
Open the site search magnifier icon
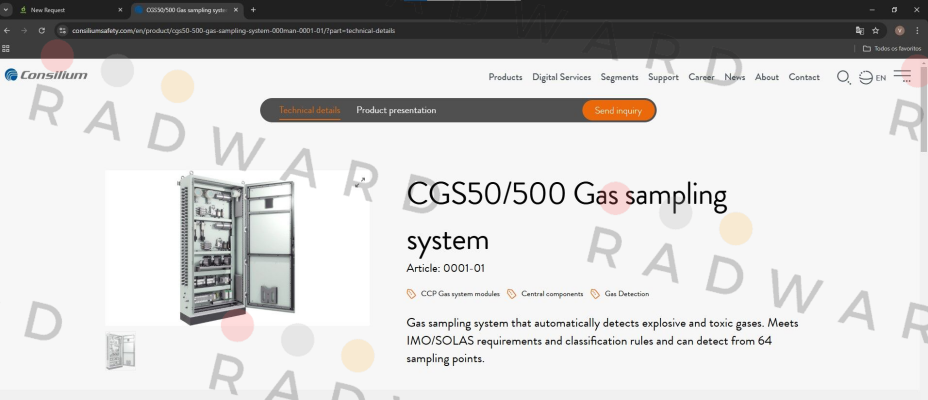pos(843,77)
